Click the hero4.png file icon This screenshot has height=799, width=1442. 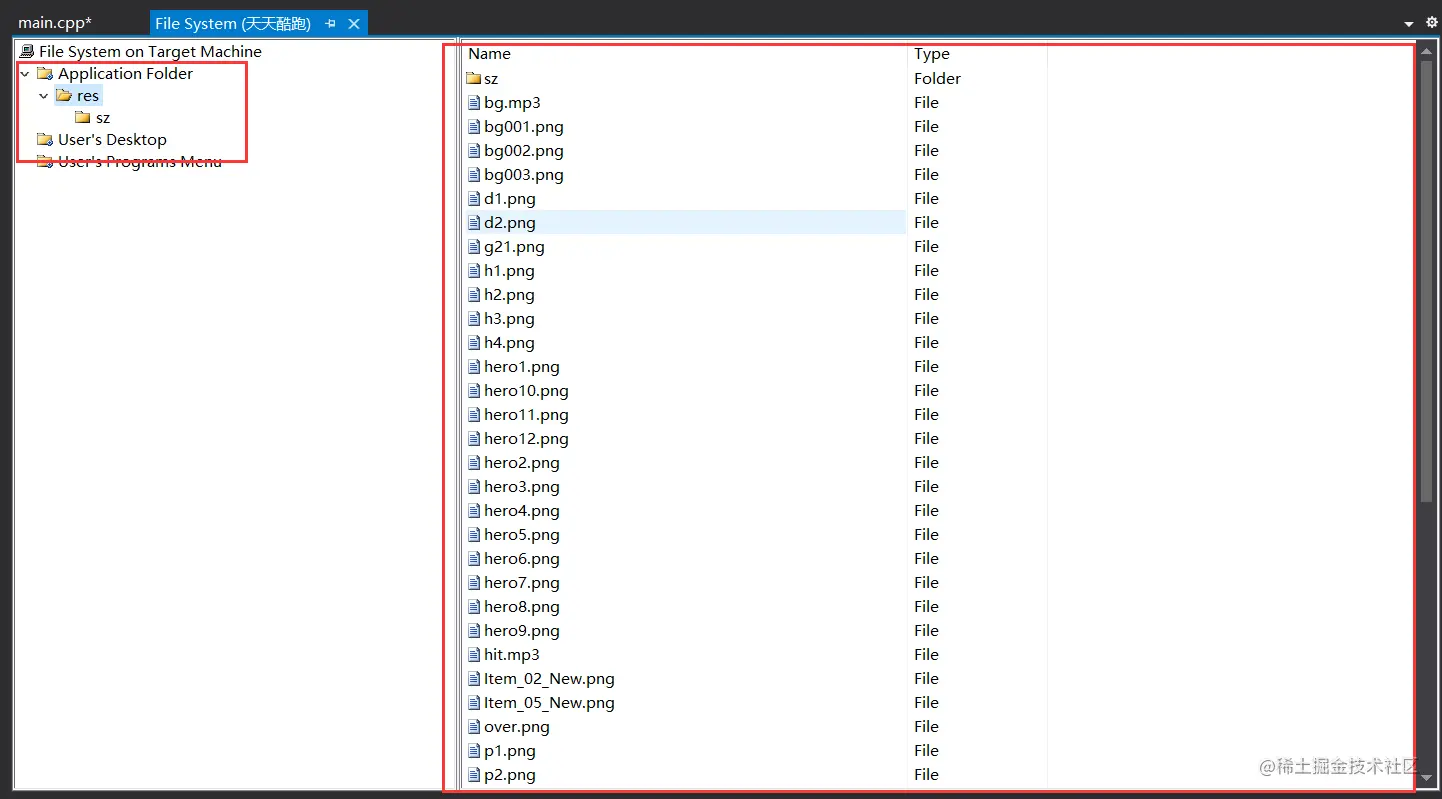coord(475,510)
